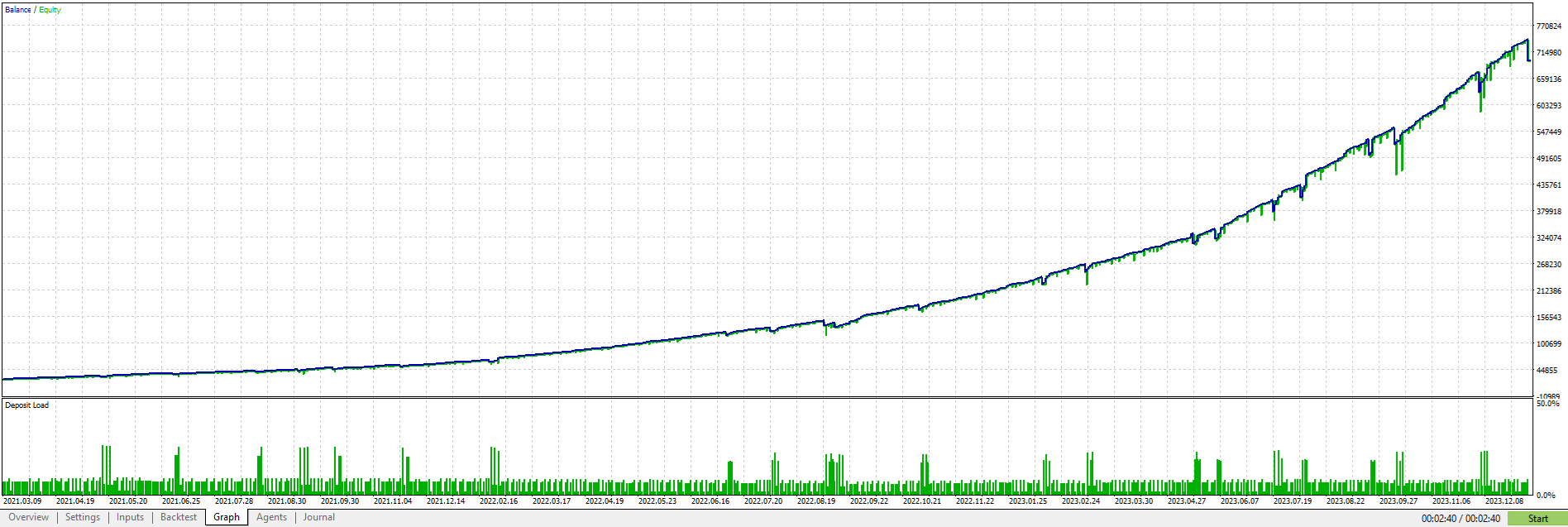Click the 2023.08.22 date label
Screen dimensions: 1568x527
point(1346,501)
